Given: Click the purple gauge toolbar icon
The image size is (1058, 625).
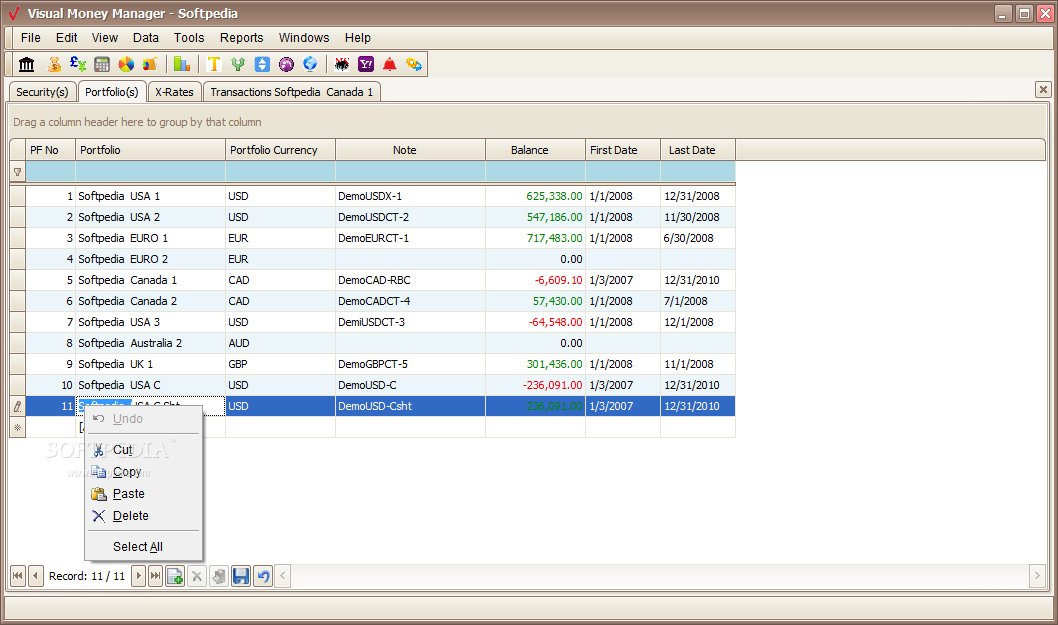Looking at the screenshot, I should point(286,64).
